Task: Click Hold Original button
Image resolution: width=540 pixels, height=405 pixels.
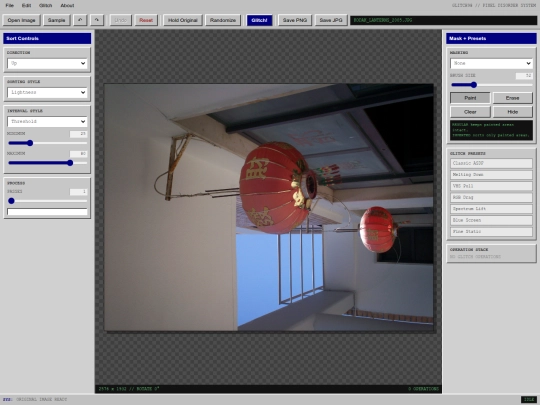Action: 183,20
